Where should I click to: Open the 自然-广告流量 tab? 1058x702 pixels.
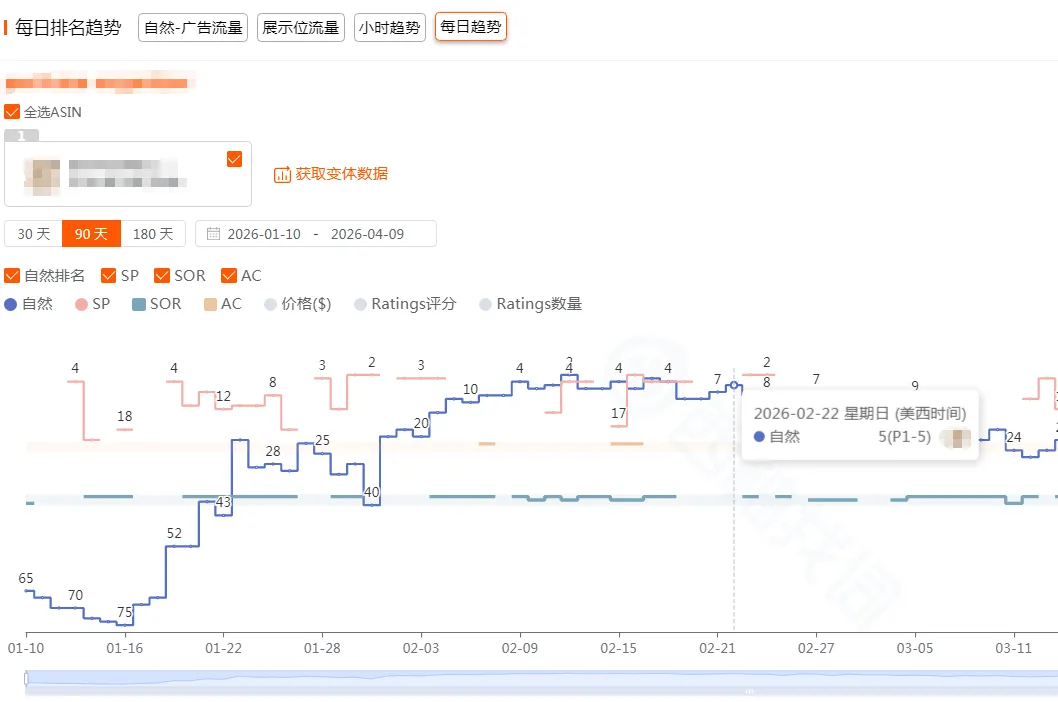tap(193, 27)
